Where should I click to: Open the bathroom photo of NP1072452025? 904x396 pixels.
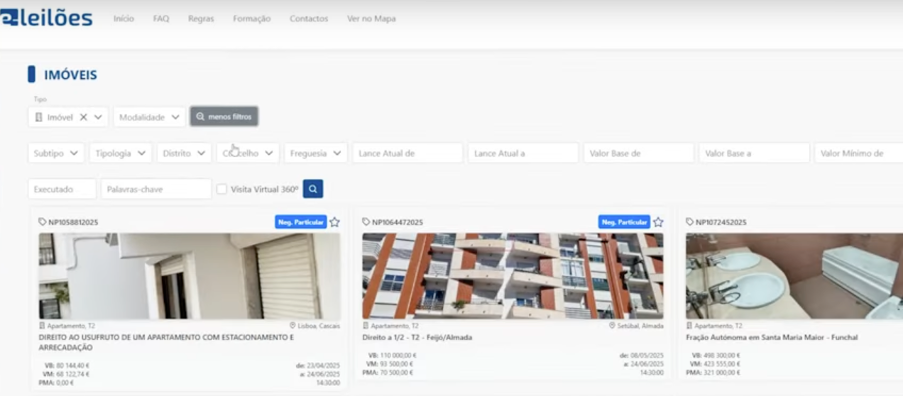click(794, 276)
